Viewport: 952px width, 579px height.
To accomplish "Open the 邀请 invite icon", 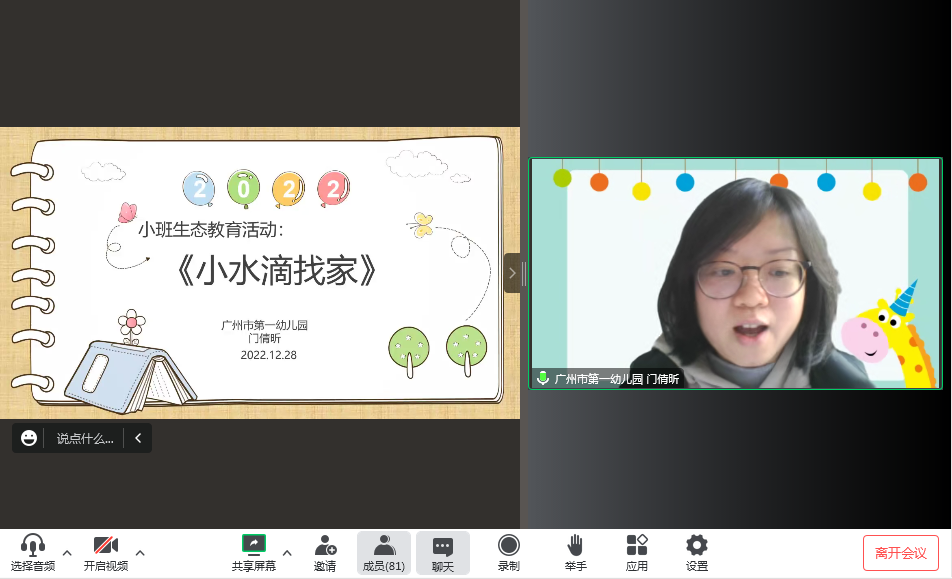I will click(x=325, y=545).
